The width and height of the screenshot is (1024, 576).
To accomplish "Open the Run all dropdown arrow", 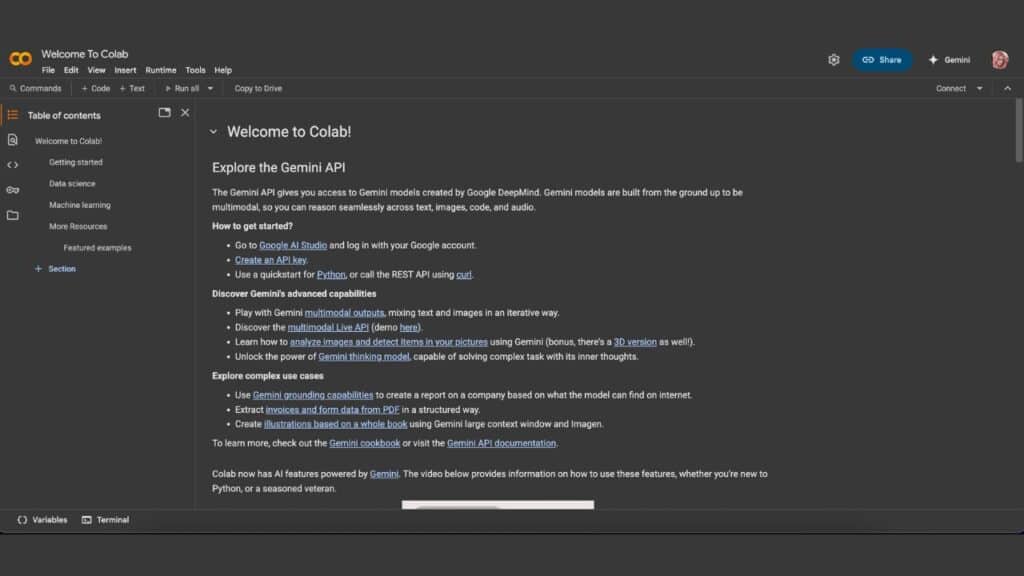I will (210, 88).
